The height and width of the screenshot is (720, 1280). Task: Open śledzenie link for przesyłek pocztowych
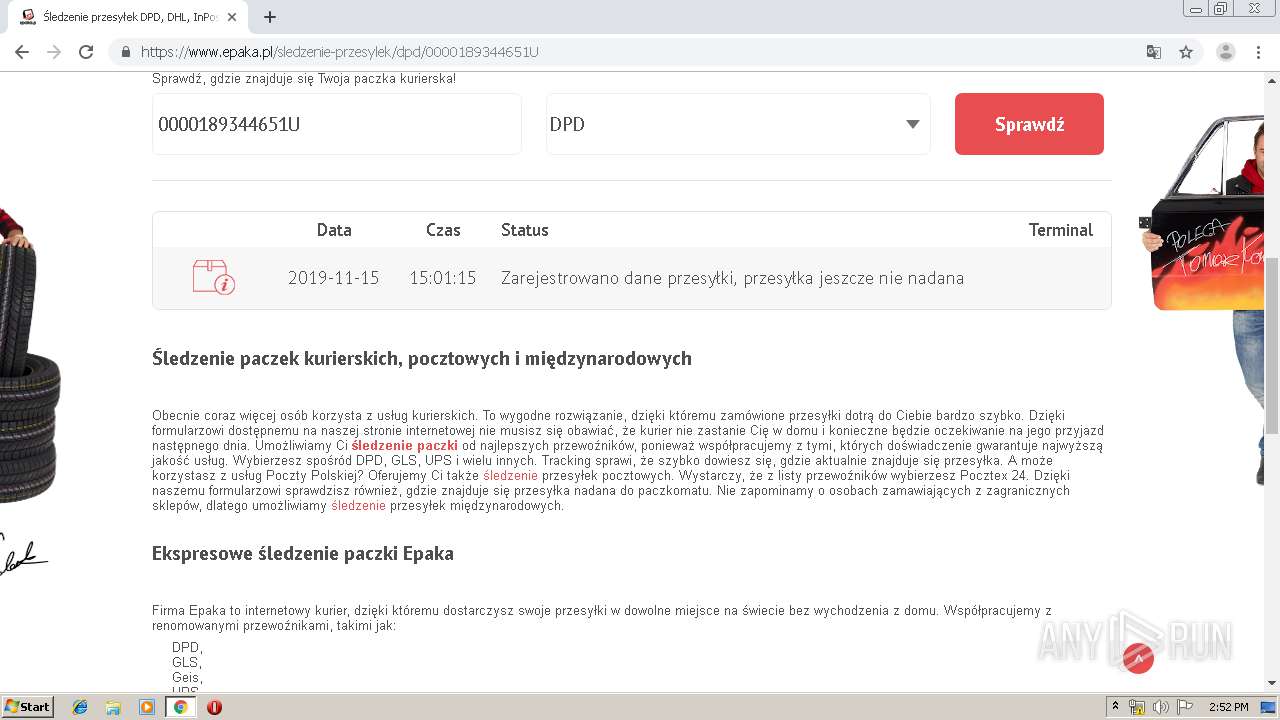[510, 475]
